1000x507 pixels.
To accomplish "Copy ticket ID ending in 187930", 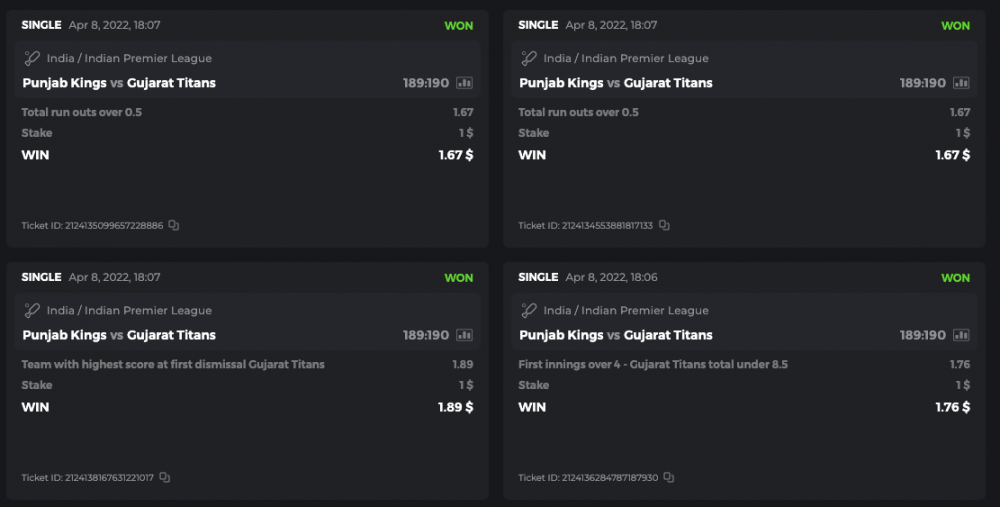I will [x=669, y=478].
